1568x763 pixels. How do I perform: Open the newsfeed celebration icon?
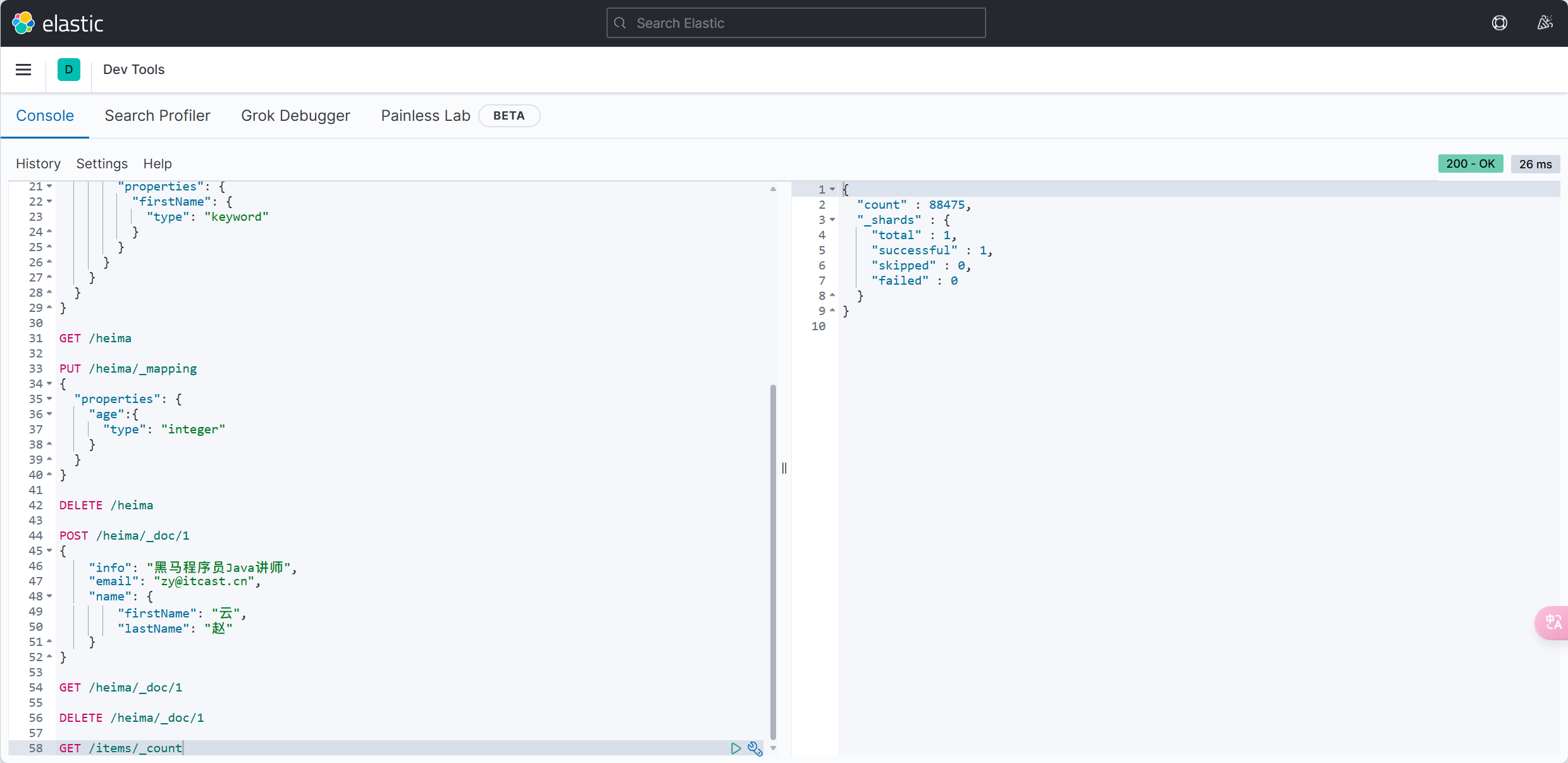coord(1545,23)
